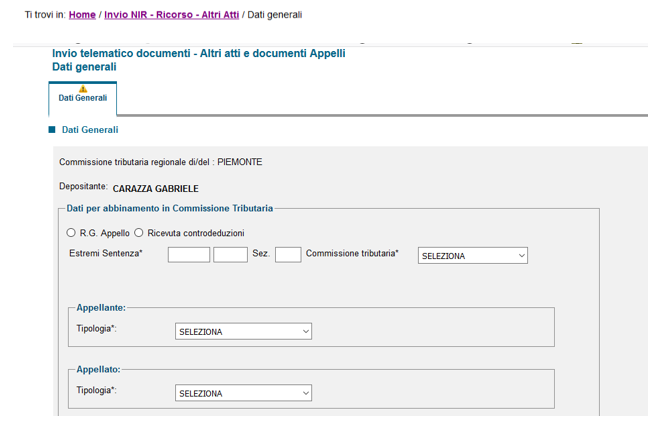Screen dimensions: 659x430
Task: Click the Appellante section legend
Action: (x=101, y=308)
